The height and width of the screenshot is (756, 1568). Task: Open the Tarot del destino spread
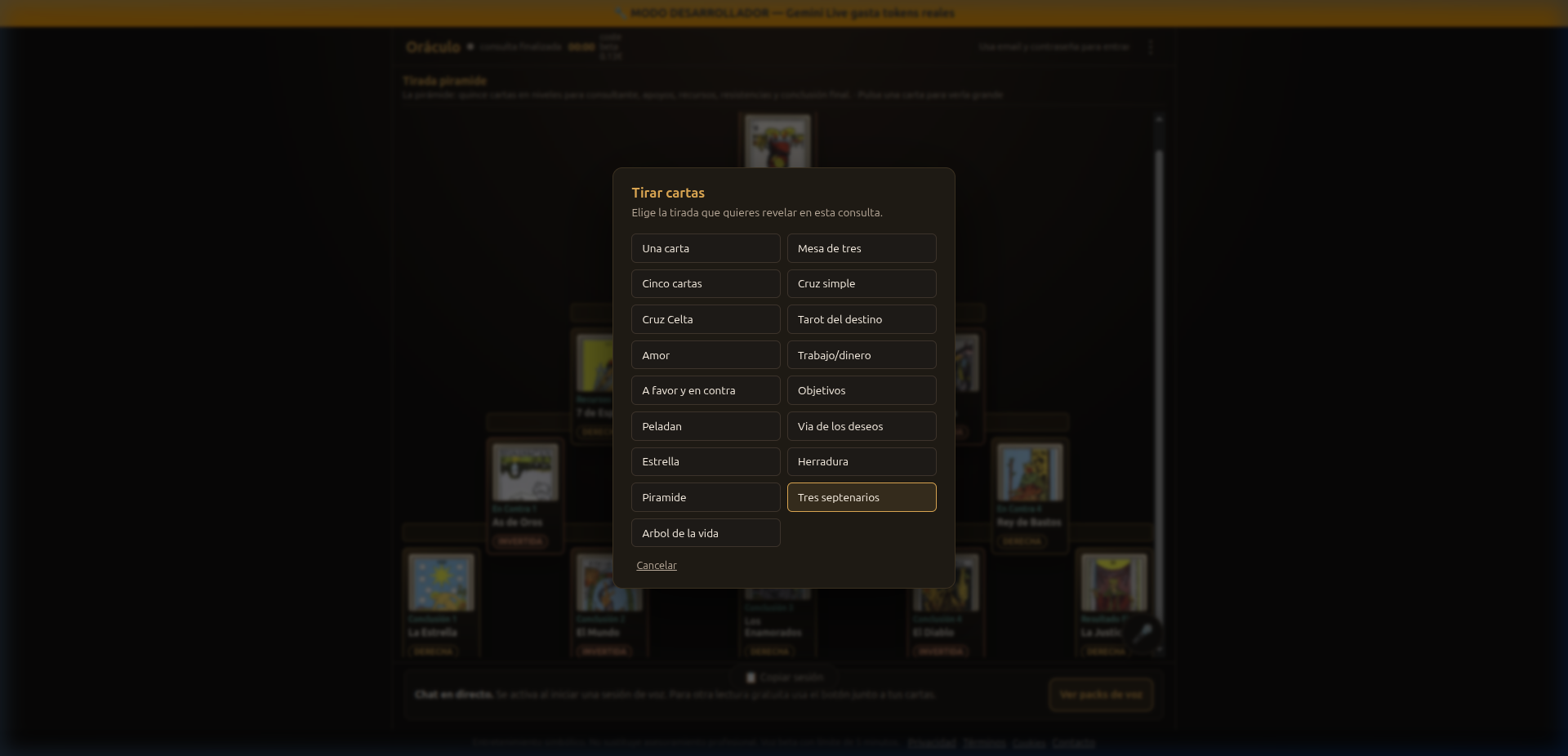tap(862, 319)
